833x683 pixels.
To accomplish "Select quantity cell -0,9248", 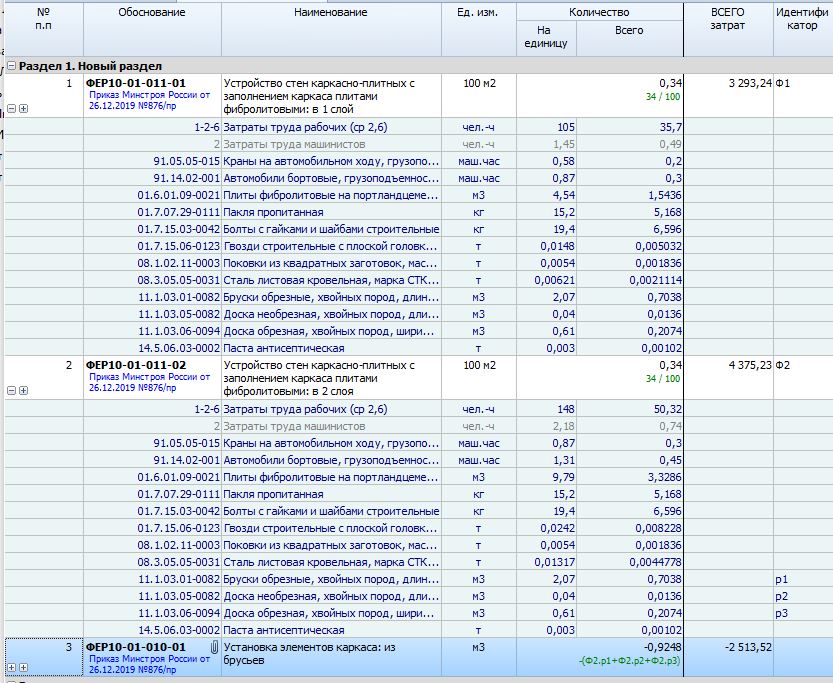I will click(662, 647).
